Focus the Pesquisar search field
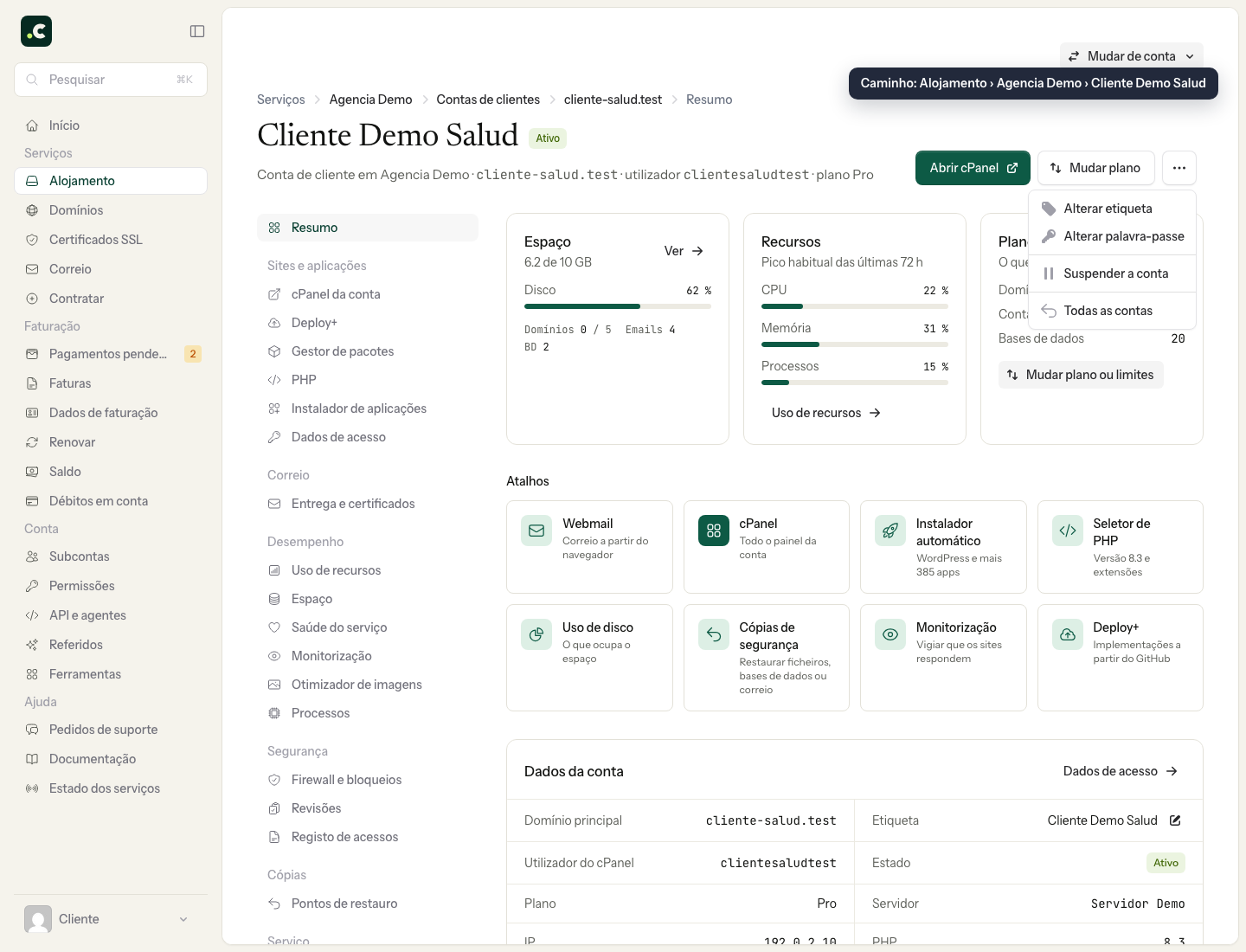 [x=111, y=80]
